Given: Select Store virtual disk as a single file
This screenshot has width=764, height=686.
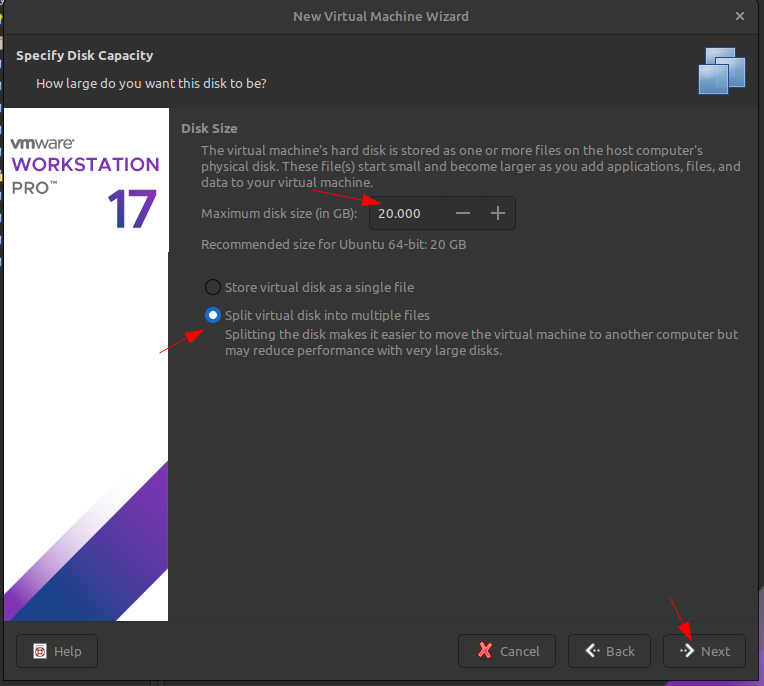Looking at the screenshot, I should click(x=212, y=287).
